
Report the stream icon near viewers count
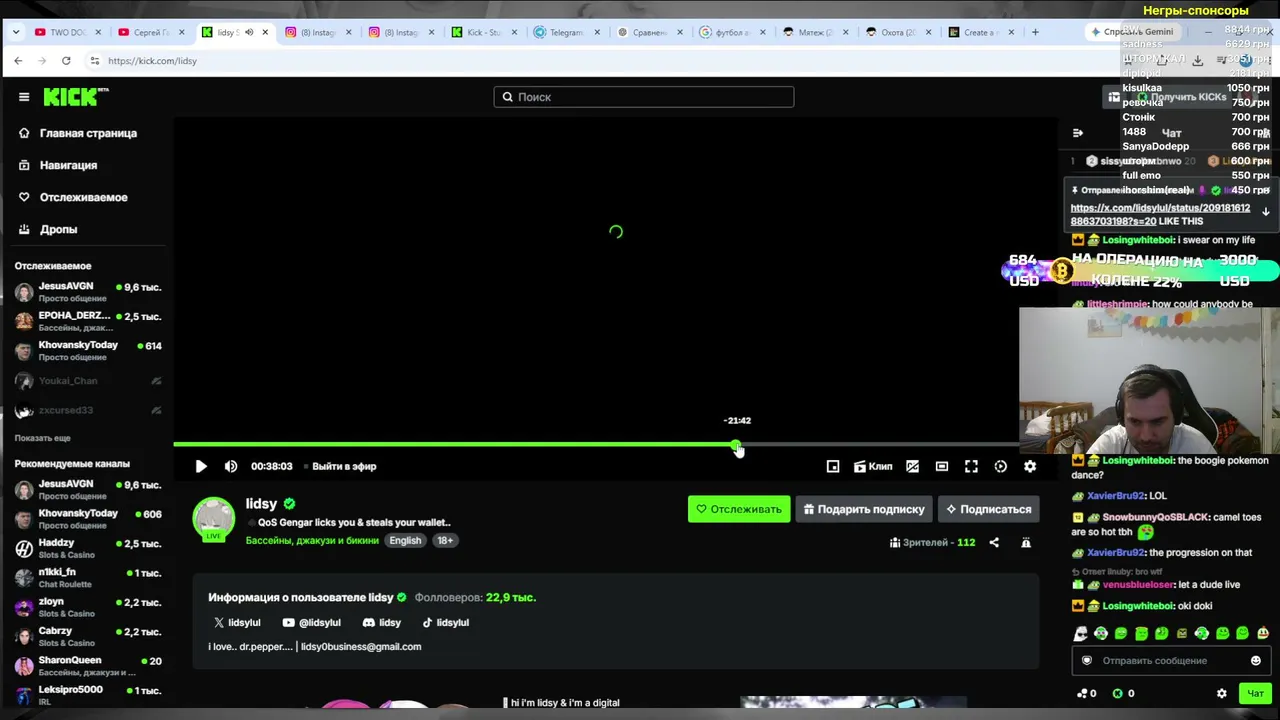[x=1026, y=542]
